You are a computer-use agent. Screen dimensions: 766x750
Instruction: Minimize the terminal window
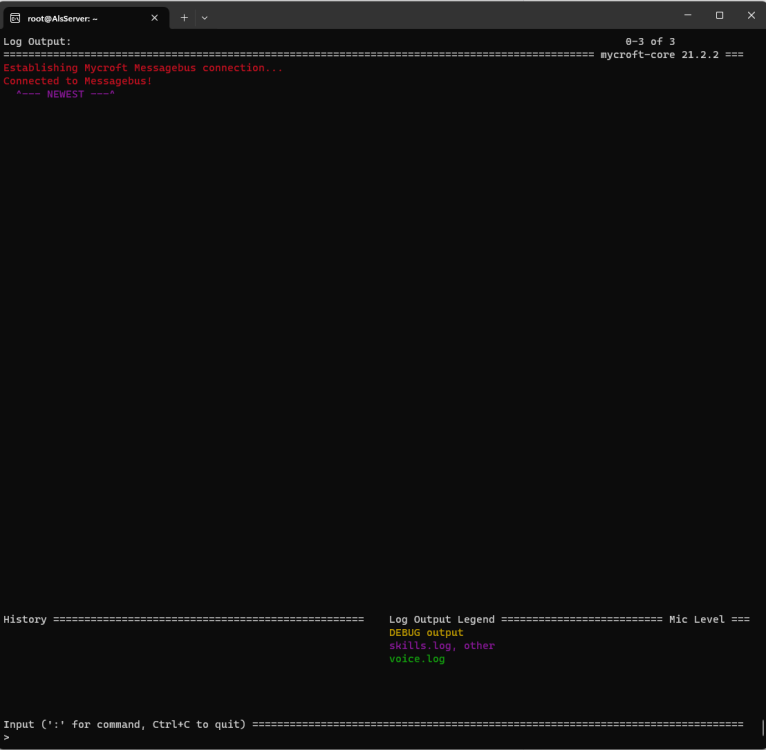688,15
